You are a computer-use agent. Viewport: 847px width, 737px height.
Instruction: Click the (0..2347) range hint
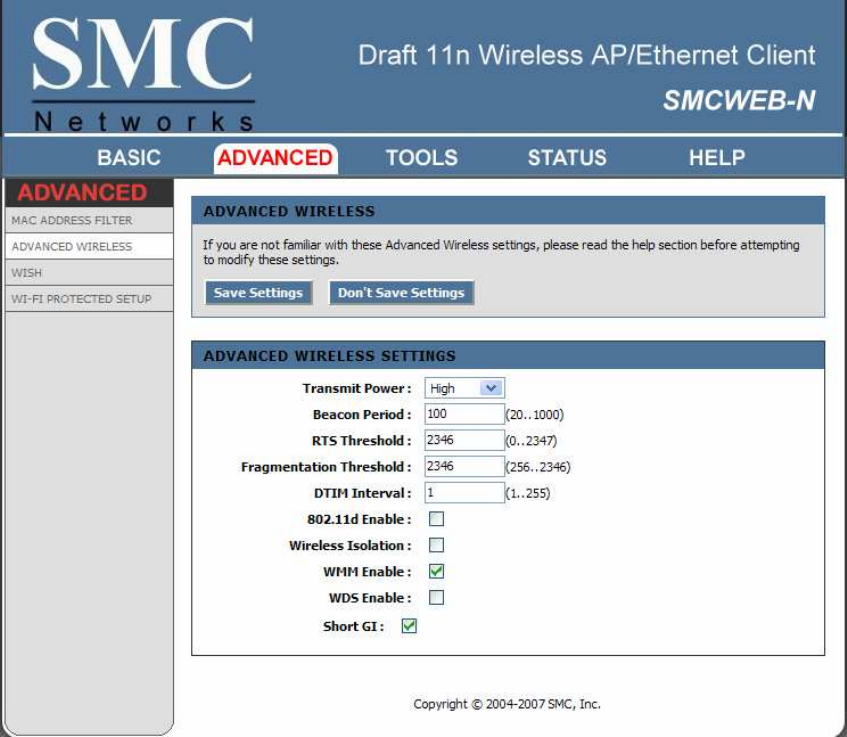tap(531, 440)
